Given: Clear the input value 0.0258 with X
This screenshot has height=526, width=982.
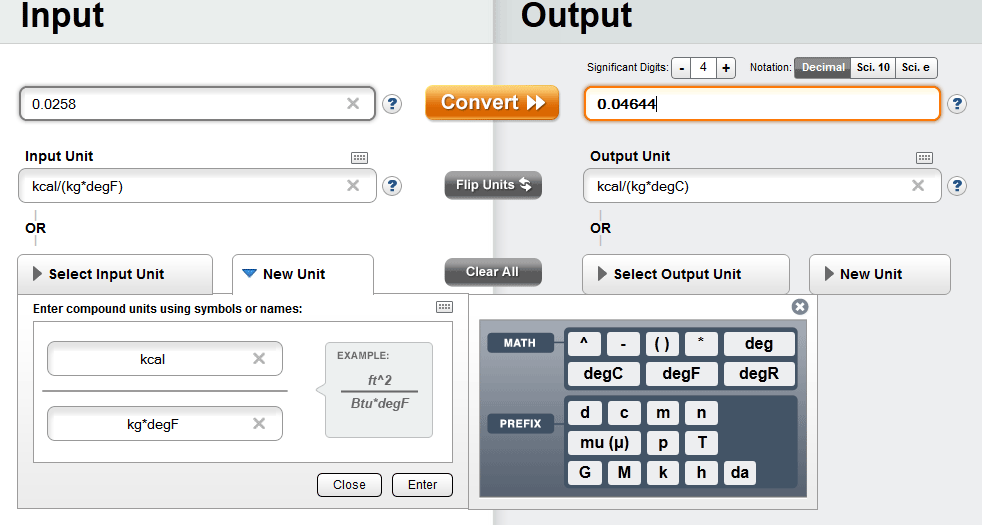Looking at the screenshot, I should [353, 103].
